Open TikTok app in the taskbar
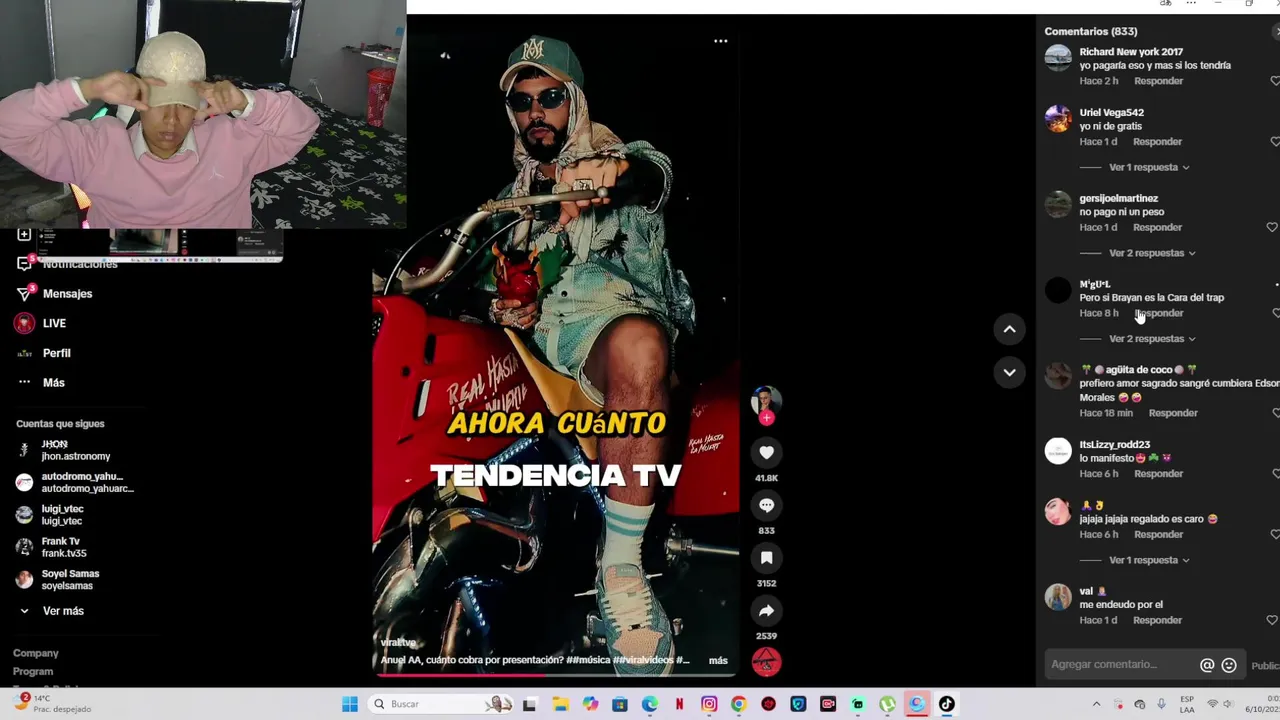1280x720 pixels. pyautogui.click(x=946, y=704)
